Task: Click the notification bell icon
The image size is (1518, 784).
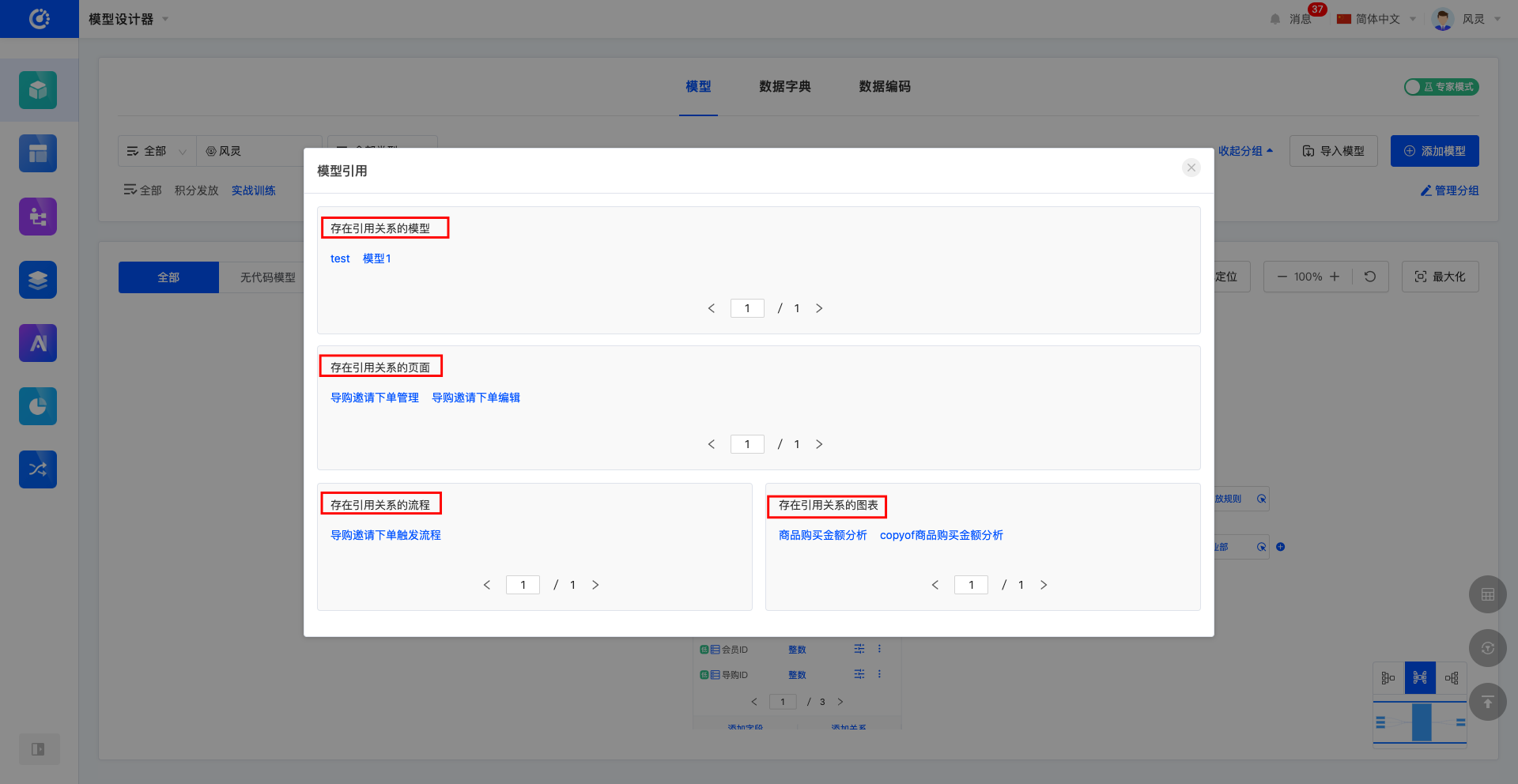Action: click(1274, 19)
